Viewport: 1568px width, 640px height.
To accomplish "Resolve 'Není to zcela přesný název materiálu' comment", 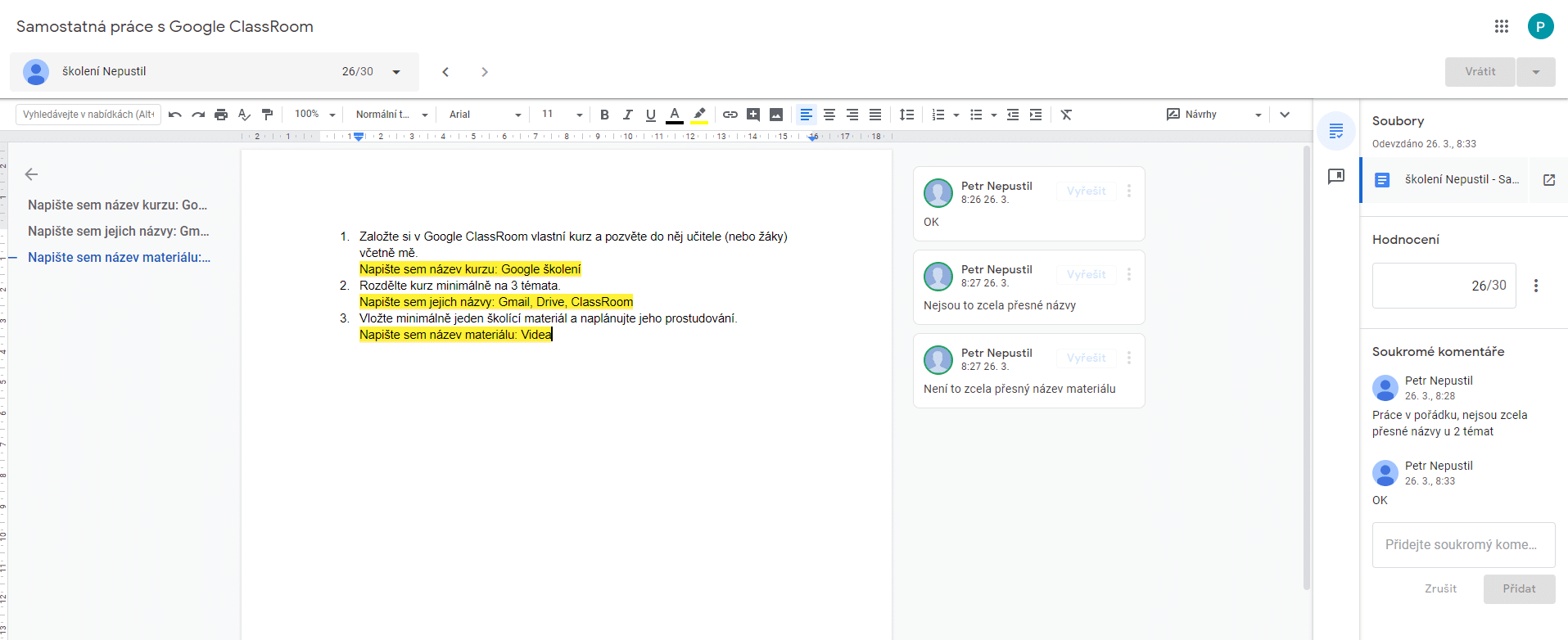I will pyautogui.click(x=1087, y=358).
